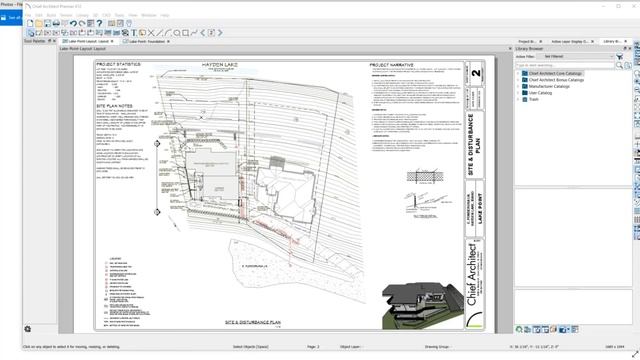Close the Tool Palette panel
640x360 pixels.
[54, 41]
